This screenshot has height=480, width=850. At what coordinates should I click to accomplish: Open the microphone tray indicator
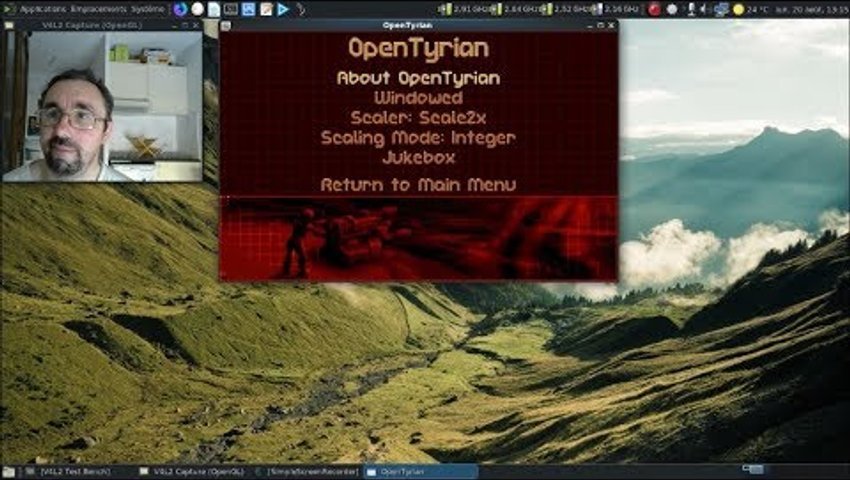click(x=691, y=9)
